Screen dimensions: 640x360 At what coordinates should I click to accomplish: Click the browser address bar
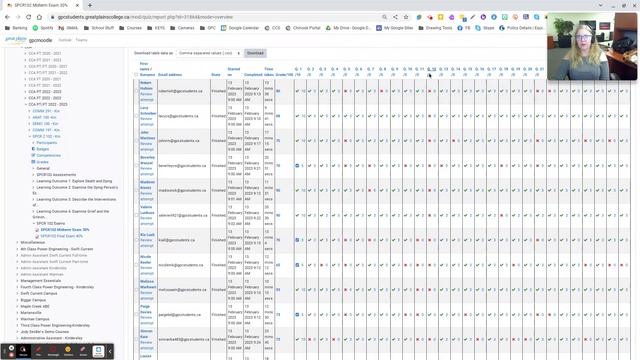click(x=216, y=17)
